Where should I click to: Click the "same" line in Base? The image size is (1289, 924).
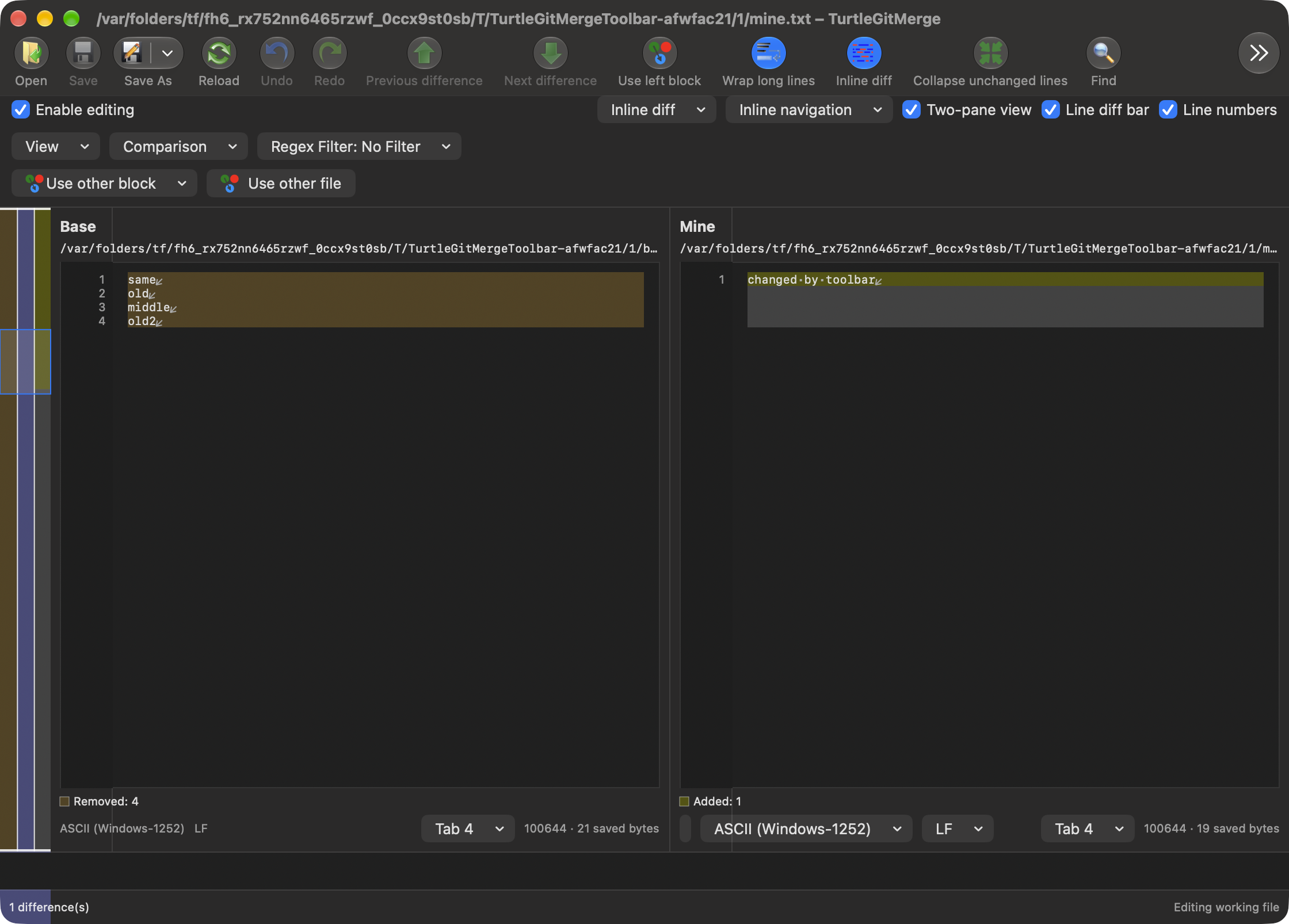pos(386,280)
